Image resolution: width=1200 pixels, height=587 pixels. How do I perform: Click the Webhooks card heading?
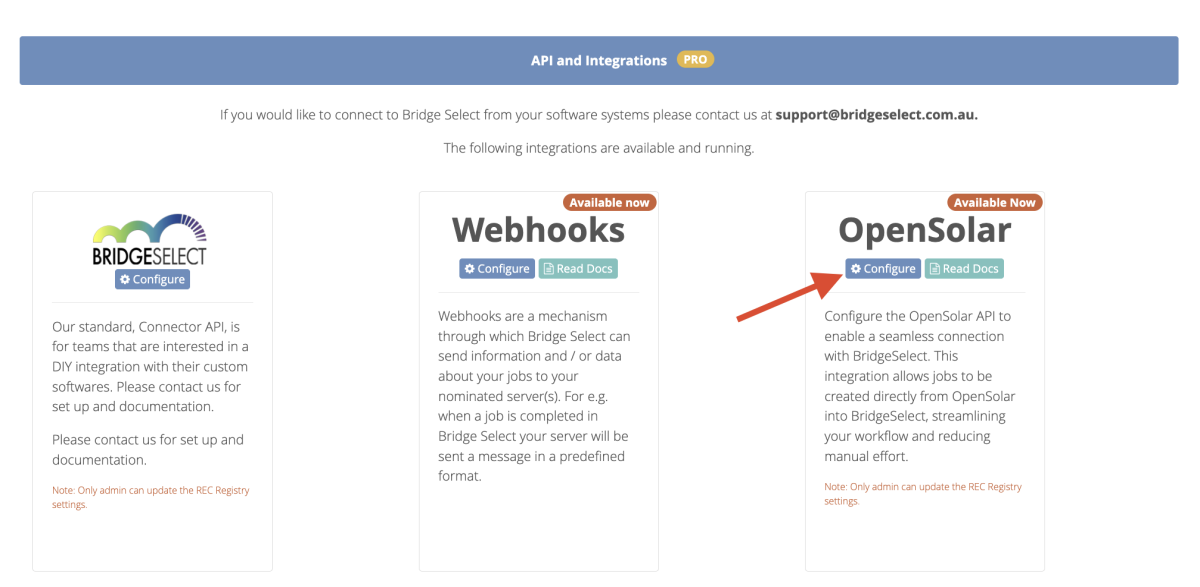click(538, 231)
